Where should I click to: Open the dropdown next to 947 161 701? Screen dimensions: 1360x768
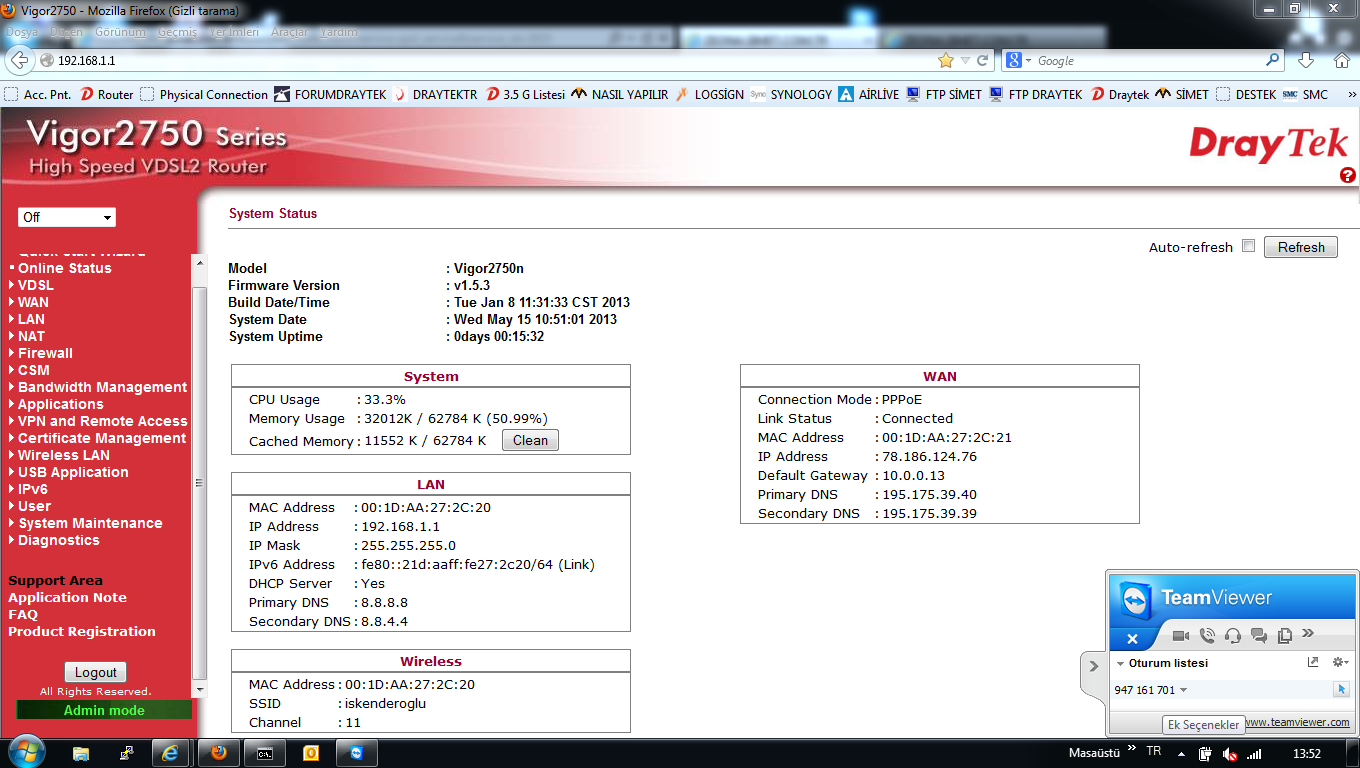(1184, 690)
